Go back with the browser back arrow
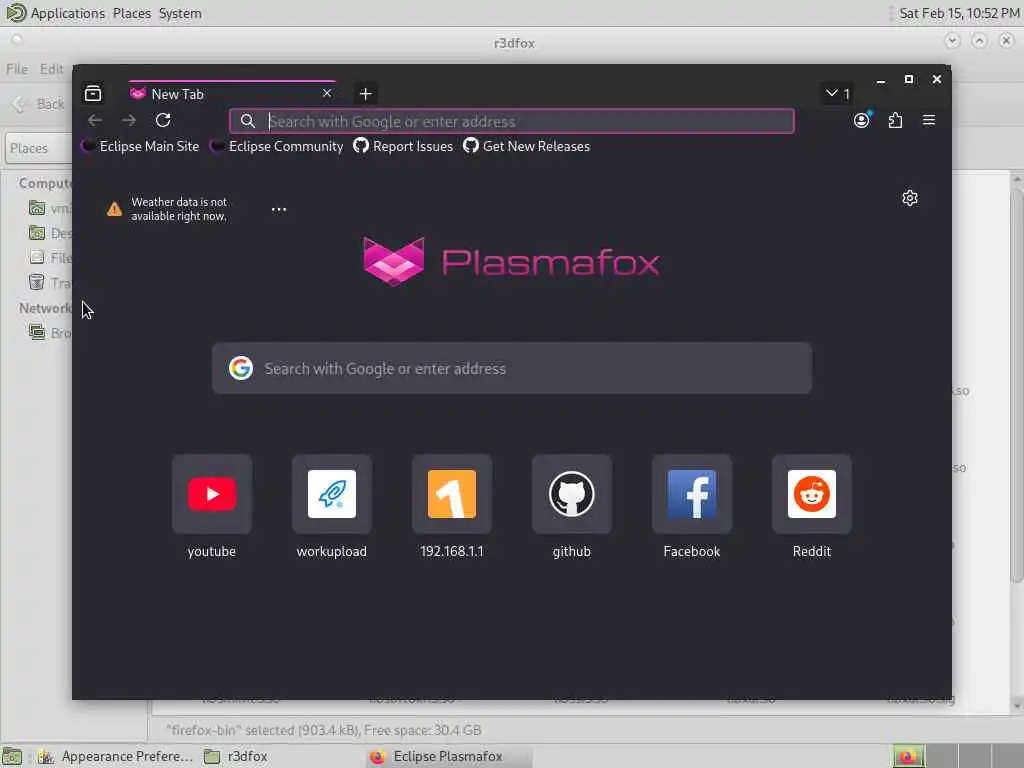The image size is (1024, 768). (x=95, y=120)
